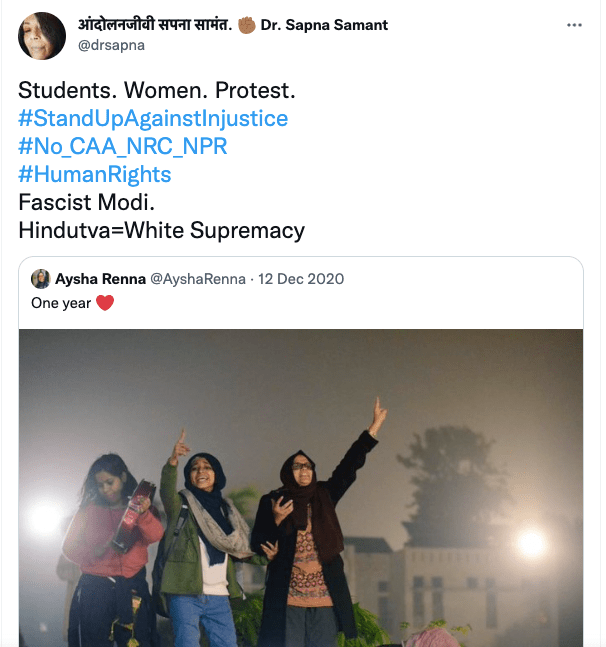Screen dimensions: 606x647
Task: Open the three-dot more options menu
Action: 574,26
